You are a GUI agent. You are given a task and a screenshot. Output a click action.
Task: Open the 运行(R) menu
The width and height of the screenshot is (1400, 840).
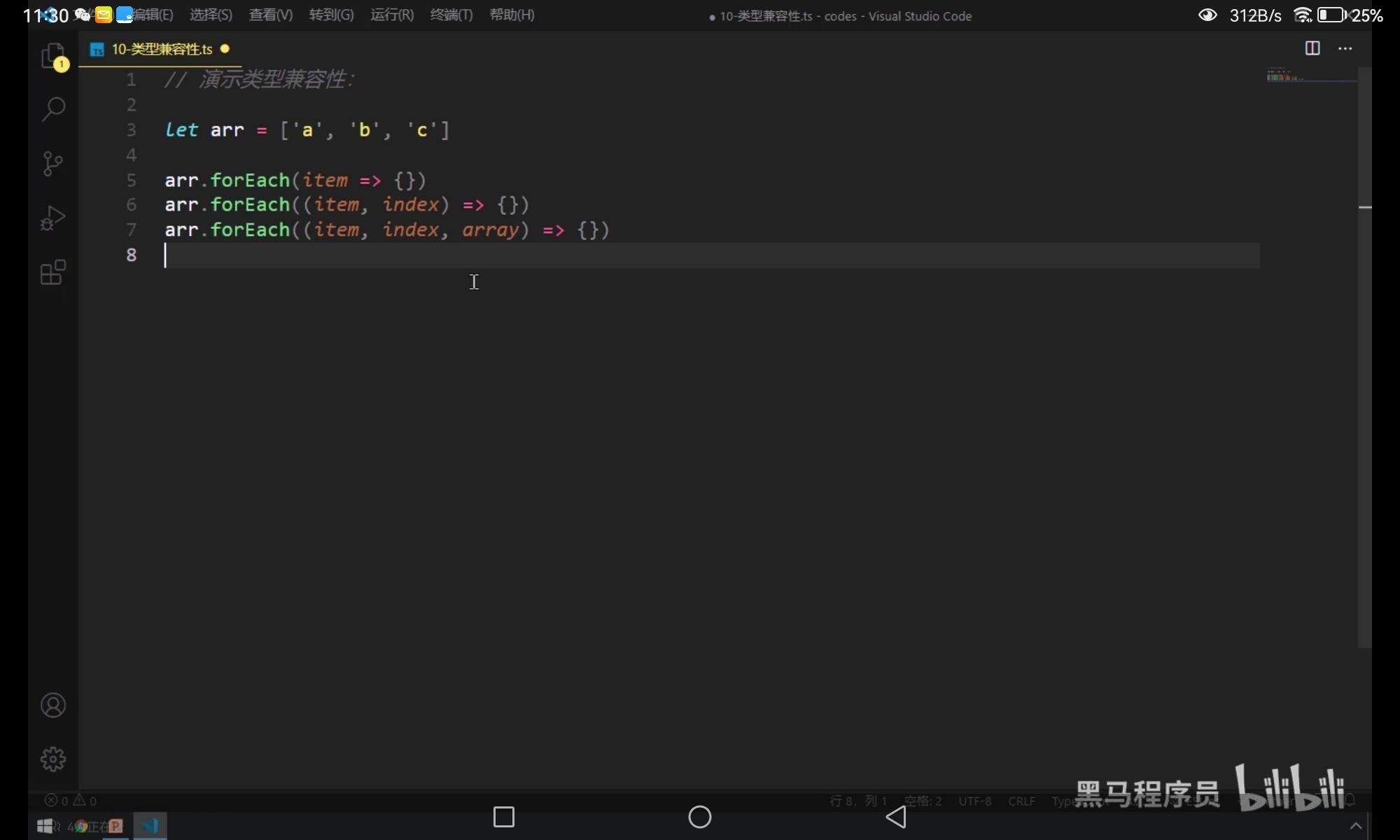[x=391, y=15]
